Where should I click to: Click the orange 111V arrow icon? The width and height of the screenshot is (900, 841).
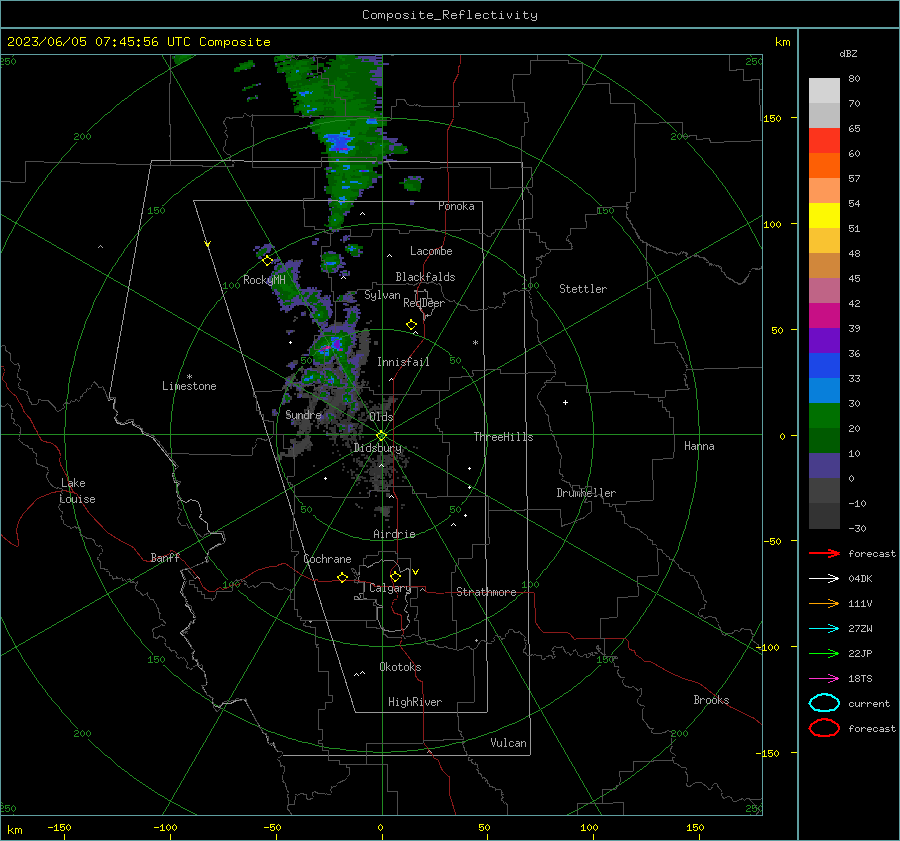click(x=824, y=603)
